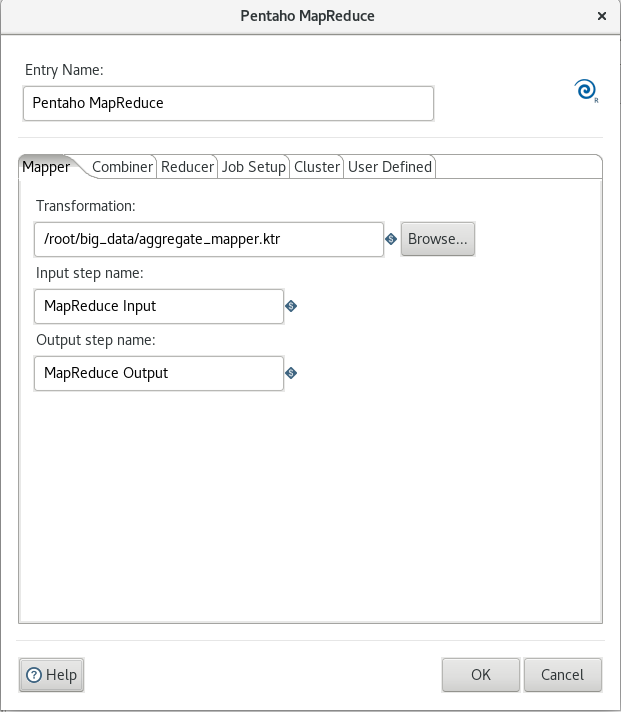Viewport: 621px width, 712px height.
Task: Click the variable icon beside Transformation field
Action: (x=391, y=239)
